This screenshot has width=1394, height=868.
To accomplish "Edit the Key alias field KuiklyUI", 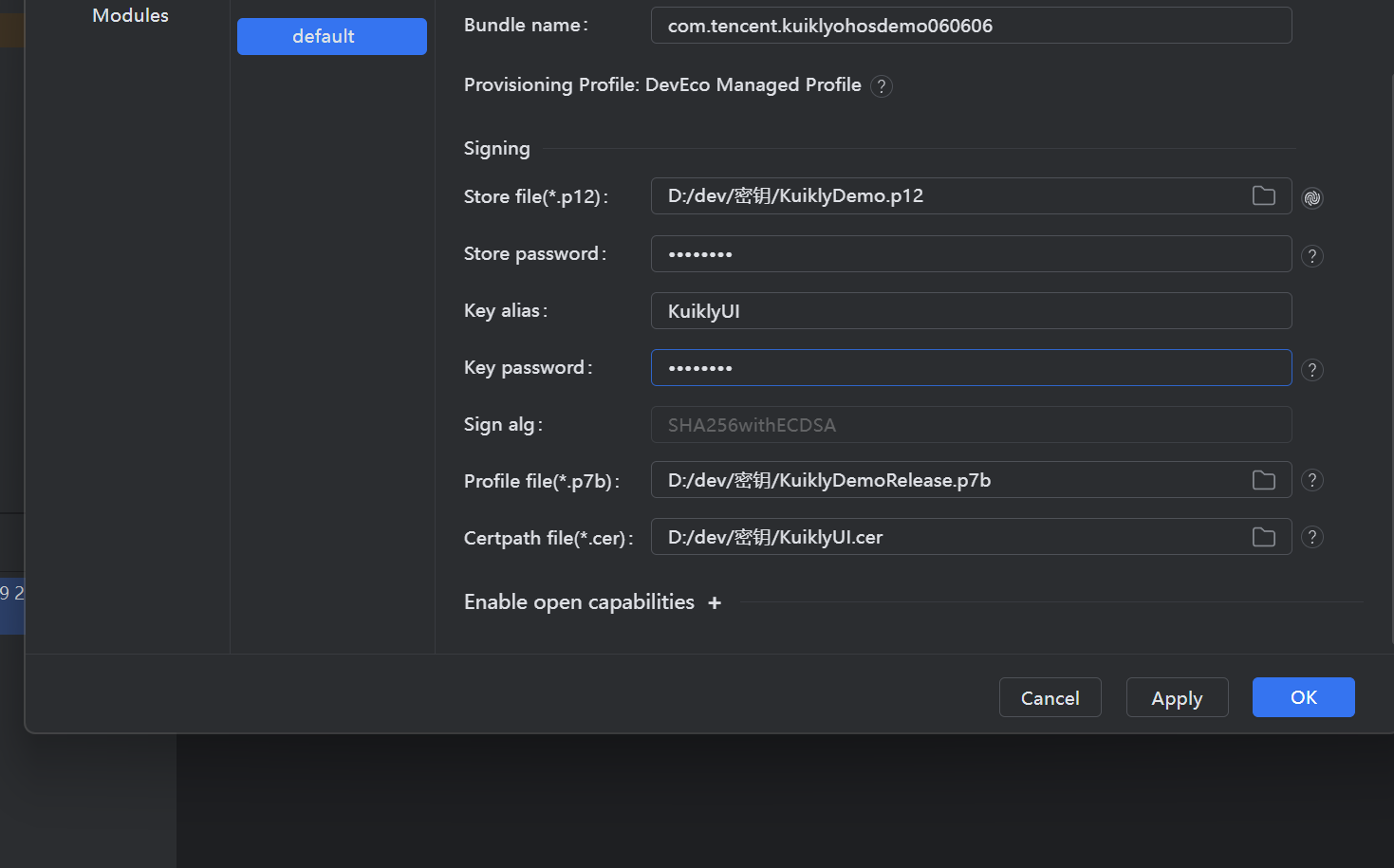I will coord(972,311).
